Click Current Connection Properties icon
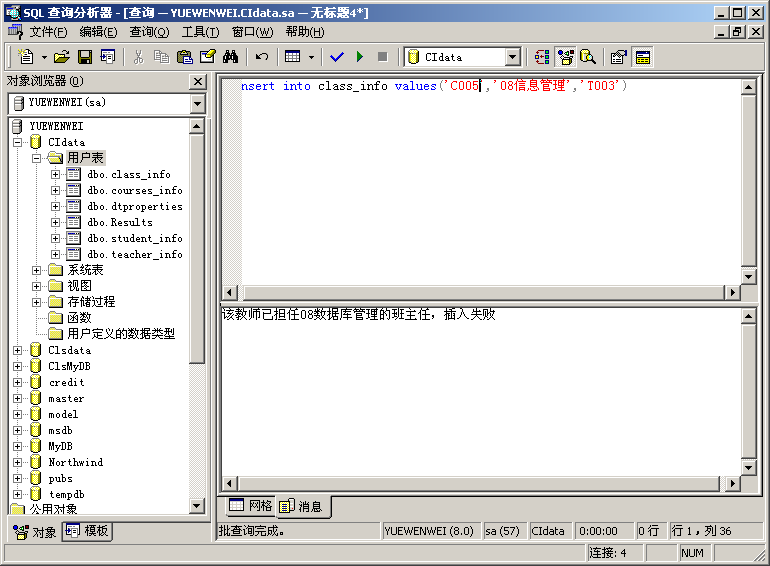The width and height of the screenshot is (770, 566). (619, 57)
